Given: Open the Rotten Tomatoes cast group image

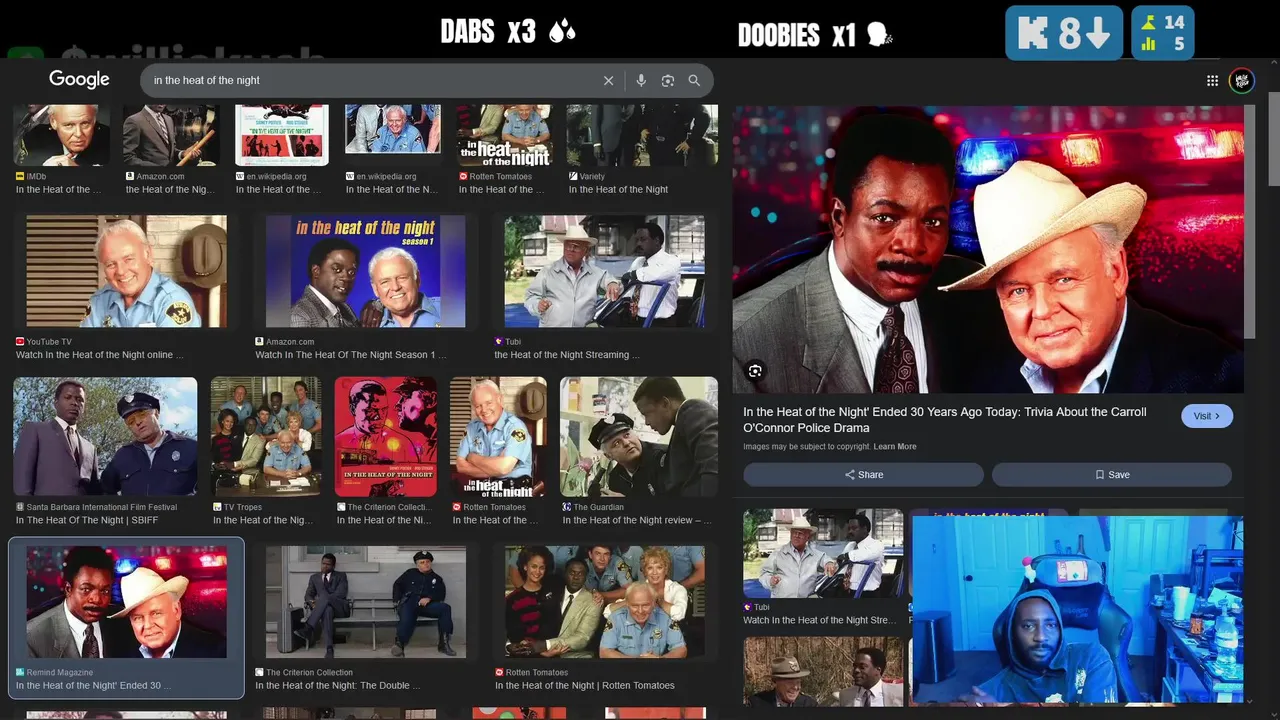Looking at the screenshot, I should click(x=605, y=602).
